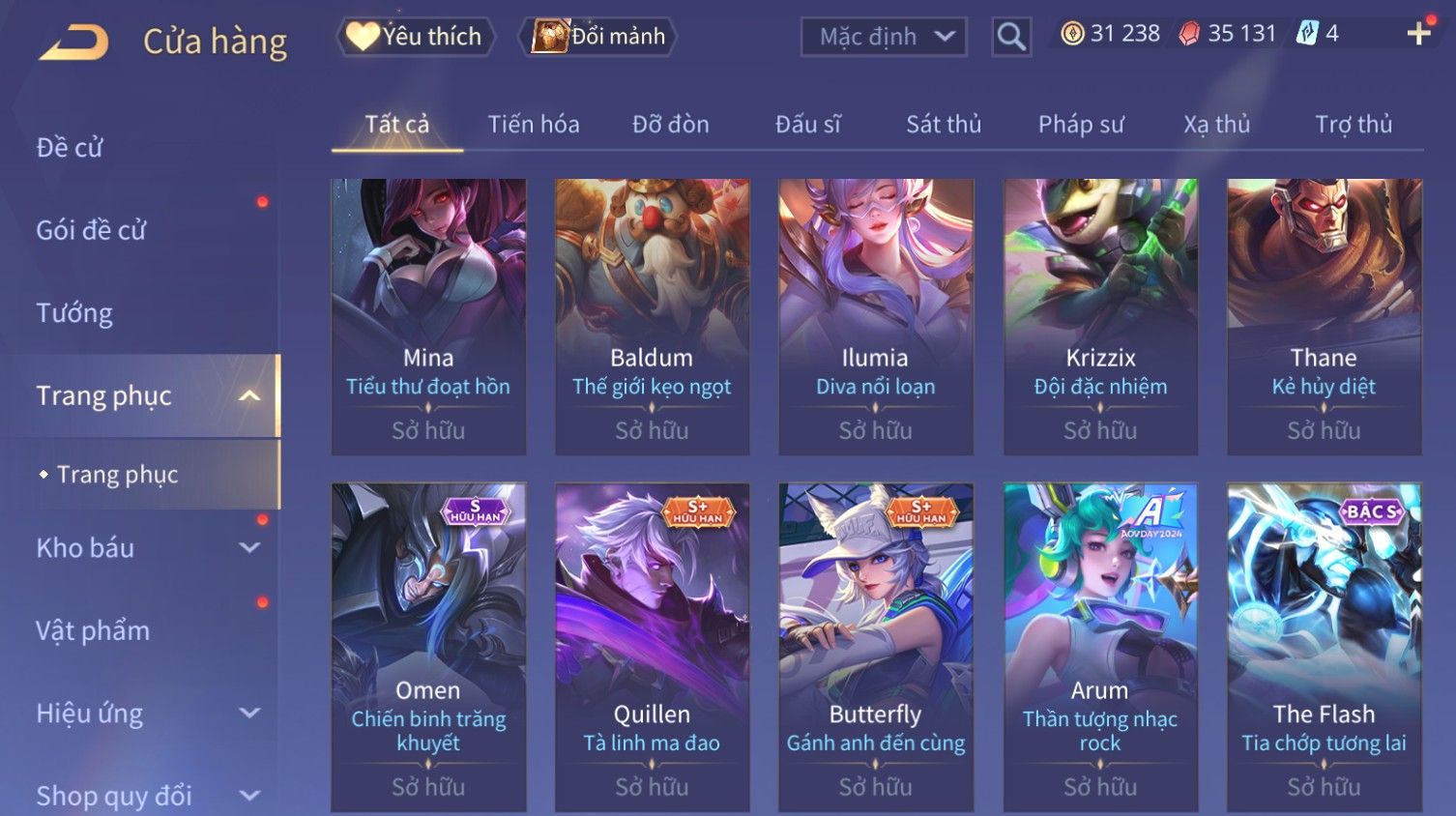This screenshot has height=816, width=1456.
Task: Tap the golden back arrow icon
Action: coord(73,43)
